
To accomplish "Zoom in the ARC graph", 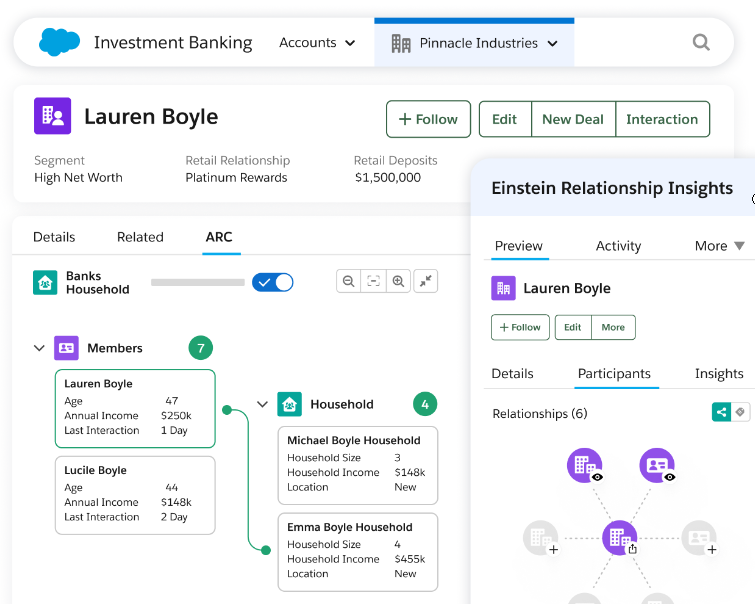I will click(398, 281).
